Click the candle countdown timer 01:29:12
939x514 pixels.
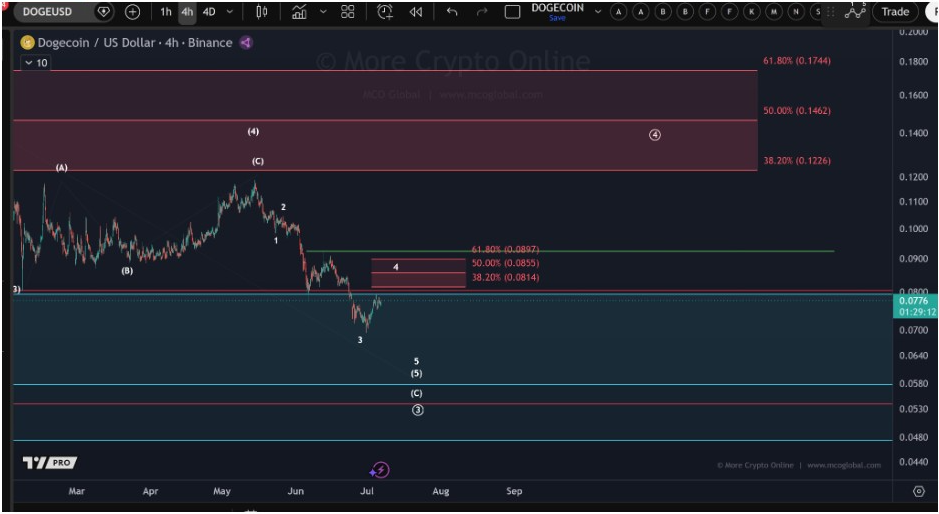point(916,312)
